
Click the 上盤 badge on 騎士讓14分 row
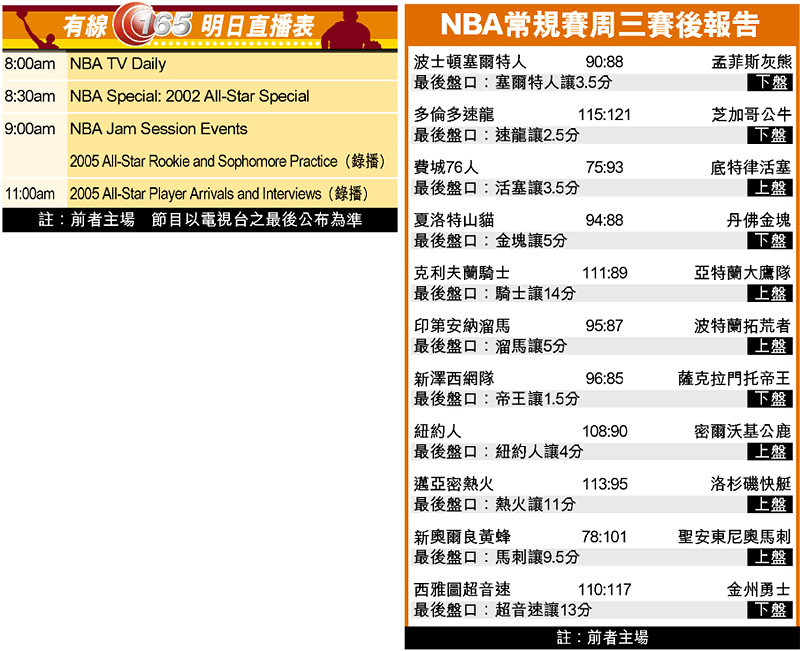pyautogui.click(x=770, y=293)
